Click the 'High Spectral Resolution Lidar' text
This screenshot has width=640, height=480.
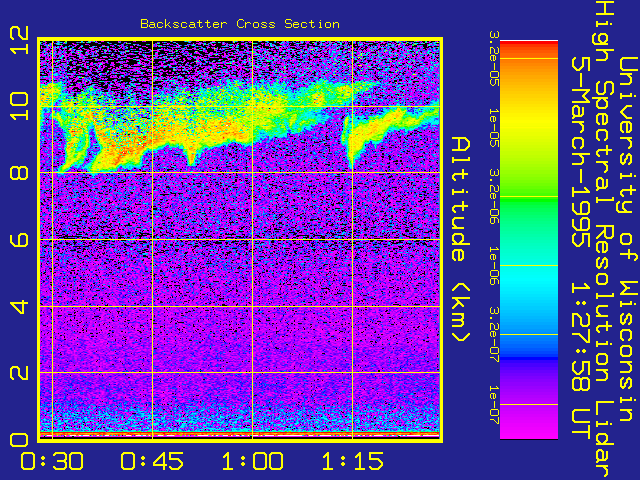pos(605,240)
